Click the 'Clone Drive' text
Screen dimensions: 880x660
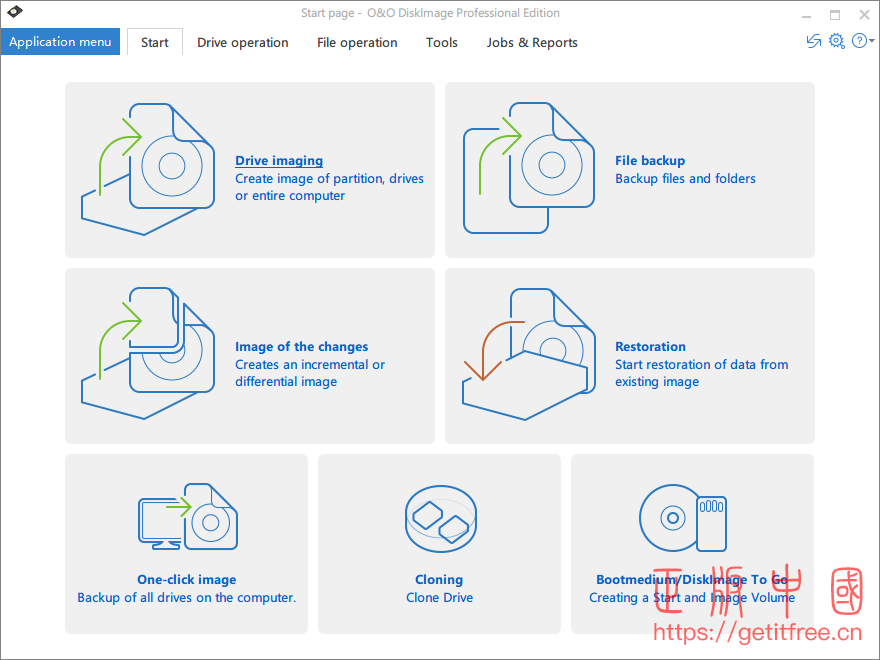[439, 597]
